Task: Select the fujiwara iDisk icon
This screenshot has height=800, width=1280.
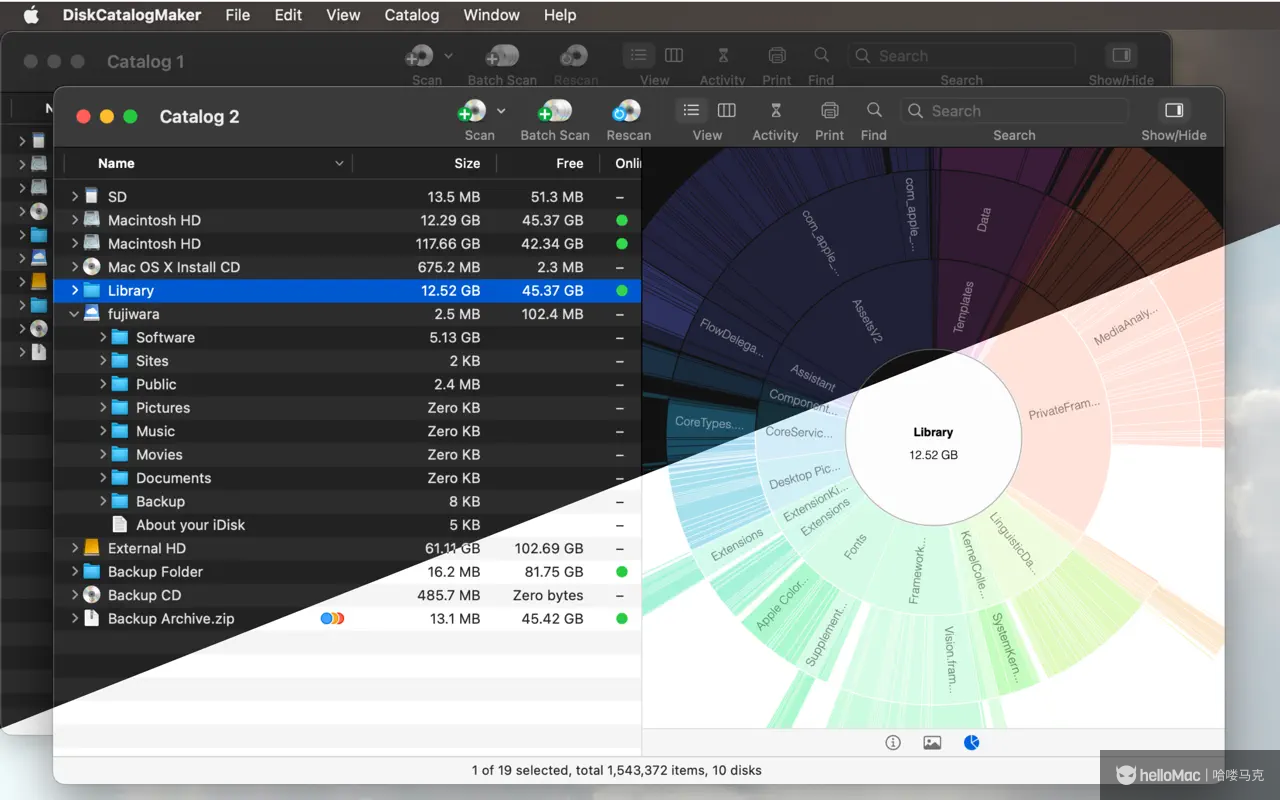Action: (x=92, y=314)
